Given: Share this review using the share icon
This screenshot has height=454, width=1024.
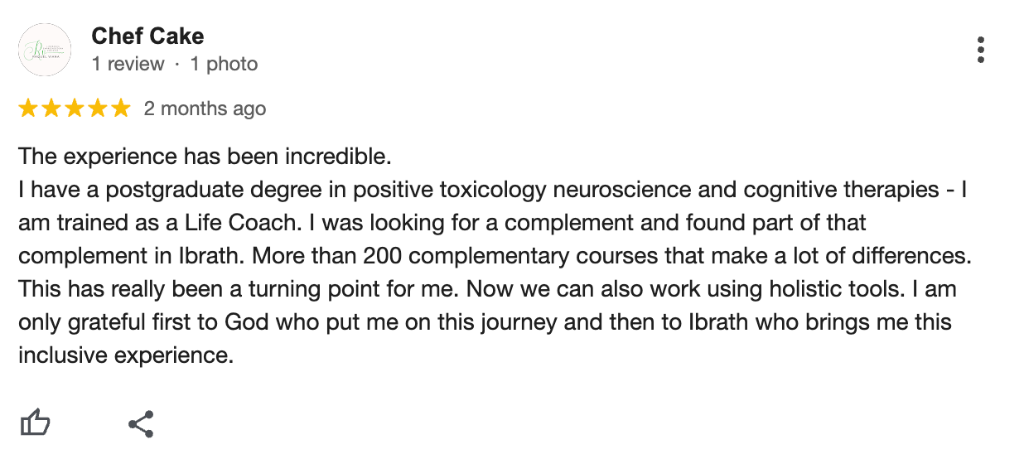Looking at the screenshot, I should click(x=140, y=424).
